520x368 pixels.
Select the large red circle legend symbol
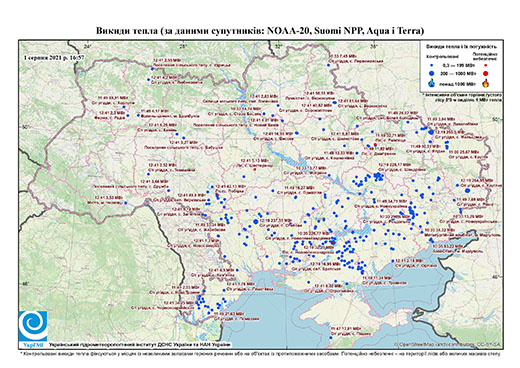(x=486, y=73)
